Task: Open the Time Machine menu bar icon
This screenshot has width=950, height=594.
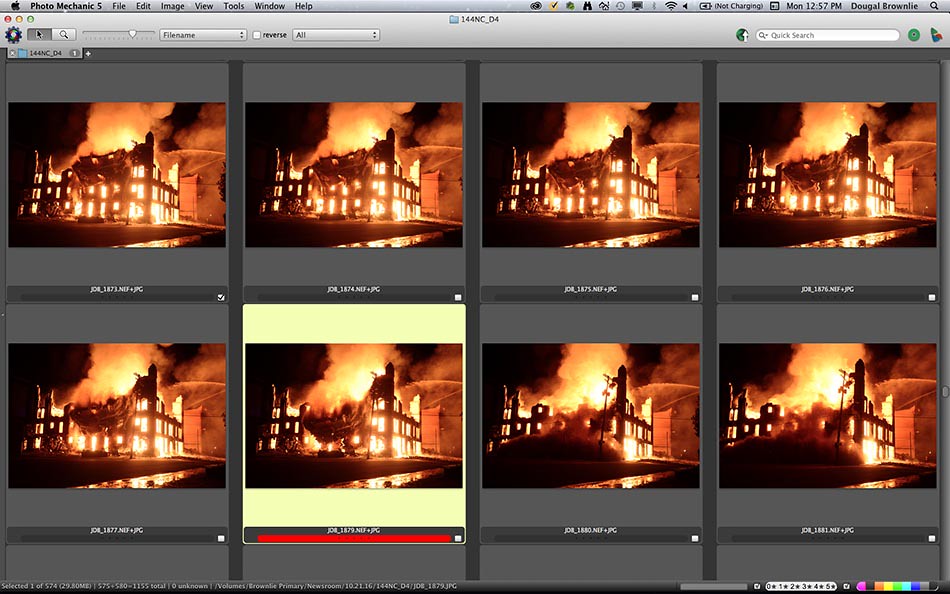Action: point(620,6)
